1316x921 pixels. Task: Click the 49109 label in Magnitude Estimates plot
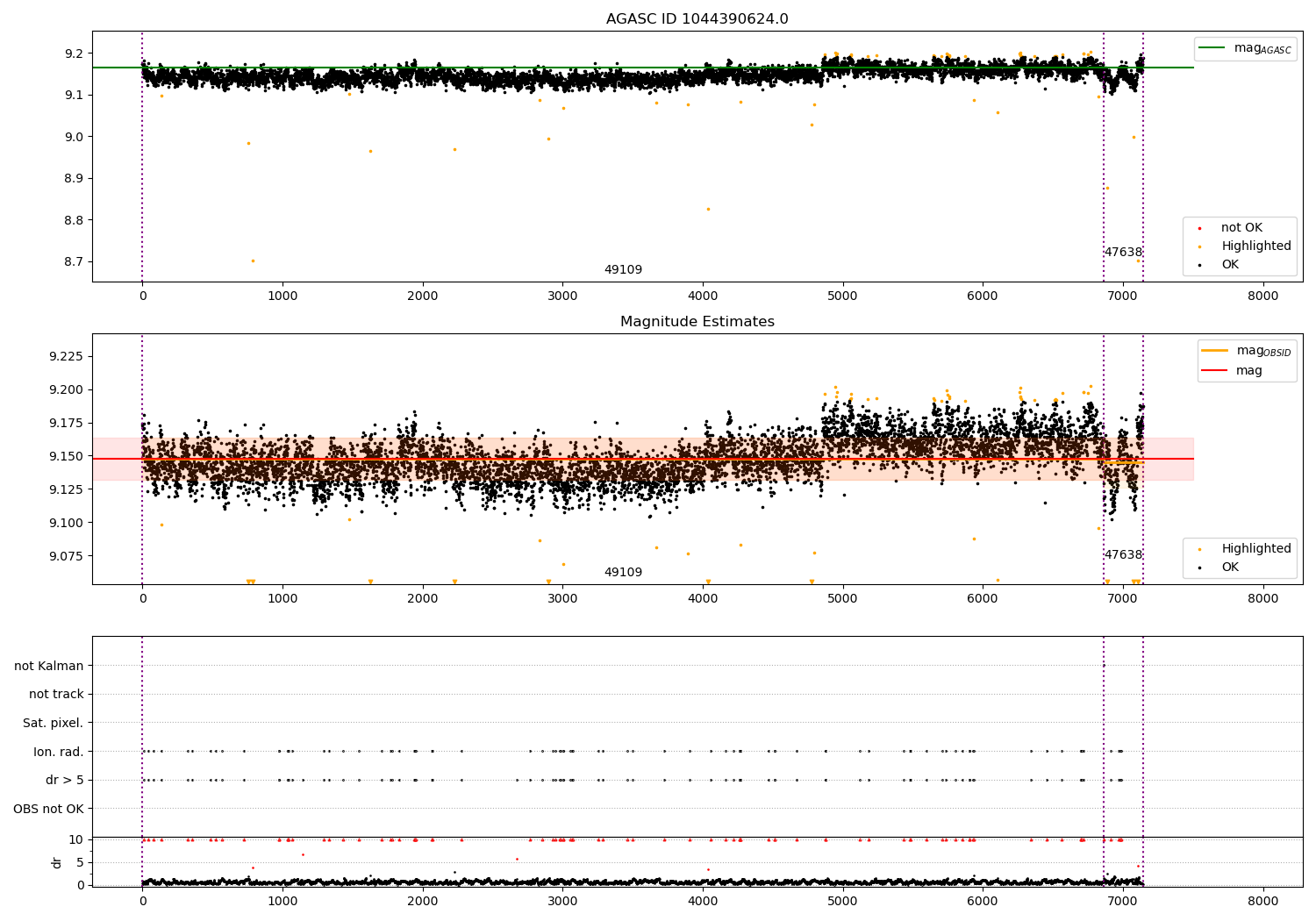click(x=623, y=573)
